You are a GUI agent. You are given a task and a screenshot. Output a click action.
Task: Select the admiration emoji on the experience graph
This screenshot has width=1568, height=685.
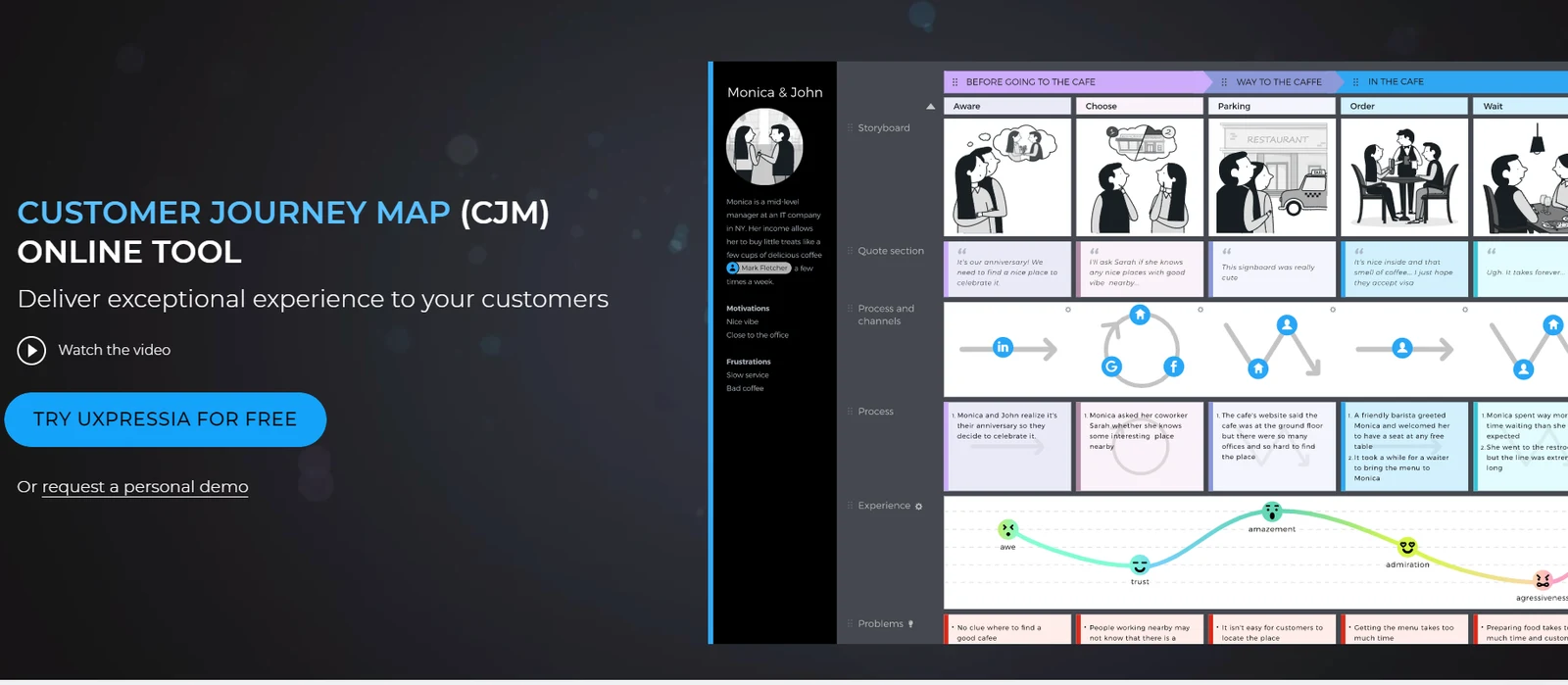1407,547
